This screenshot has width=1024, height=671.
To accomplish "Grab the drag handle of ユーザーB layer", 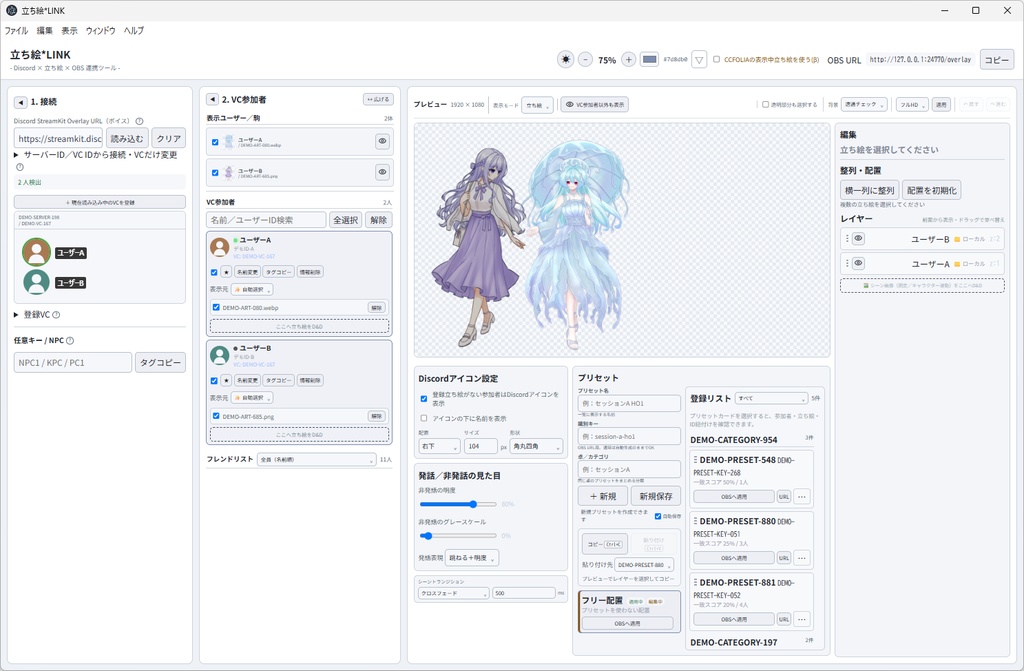I will click(x=847, y=239).
